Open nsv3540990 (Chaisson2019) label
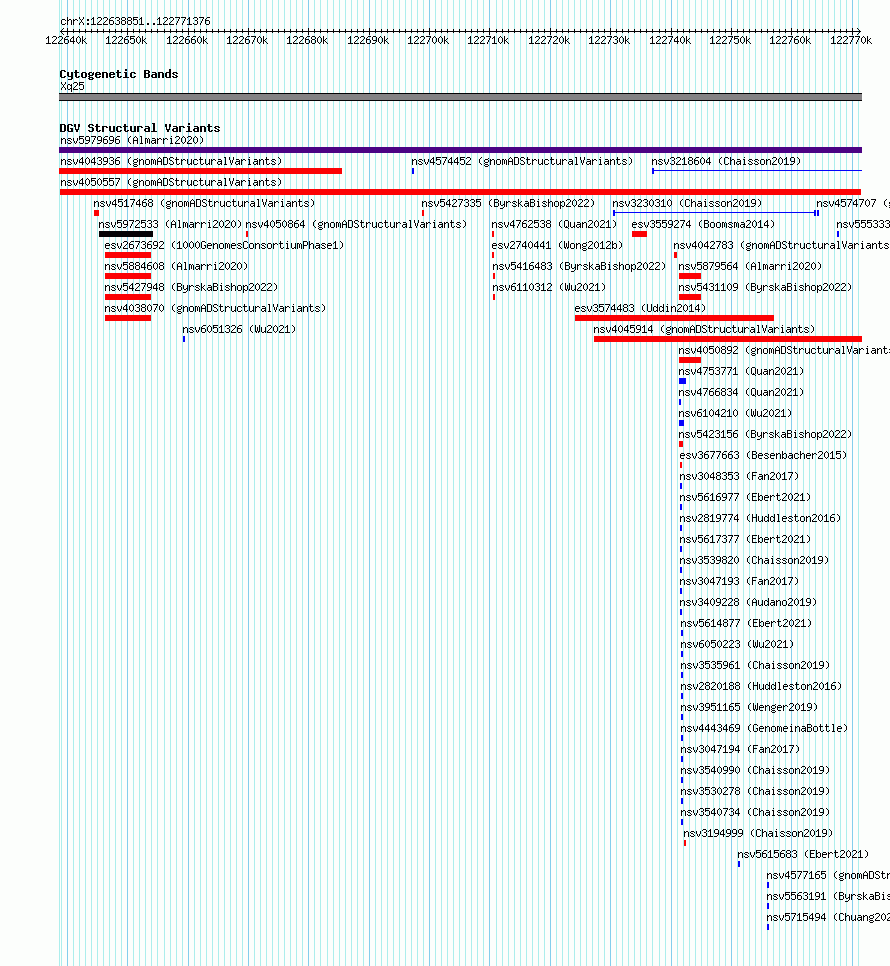 coord(756,769)
